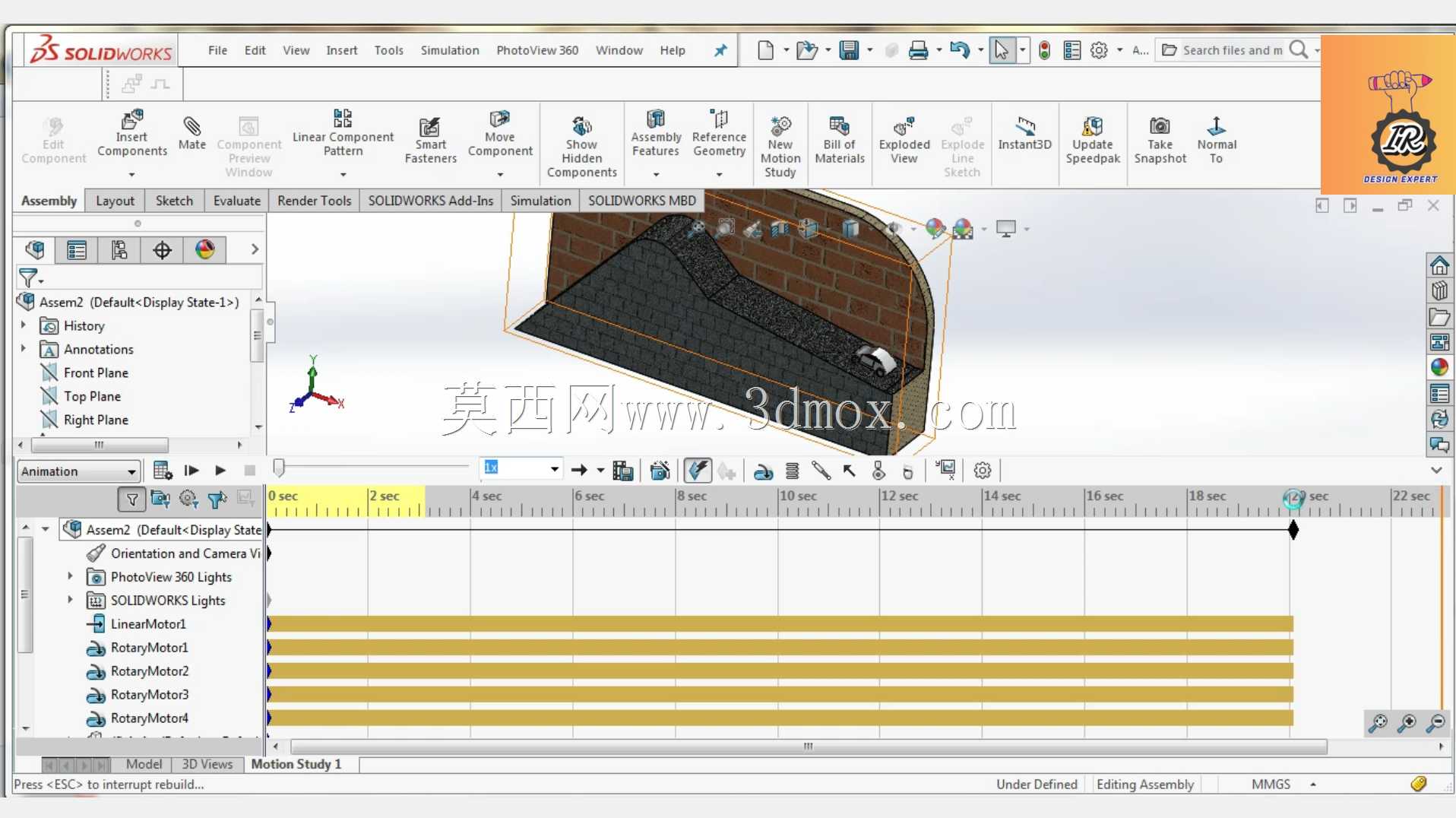Select the 20 sec end key marker
The image size is (1456, 818).
(1293, 529)
